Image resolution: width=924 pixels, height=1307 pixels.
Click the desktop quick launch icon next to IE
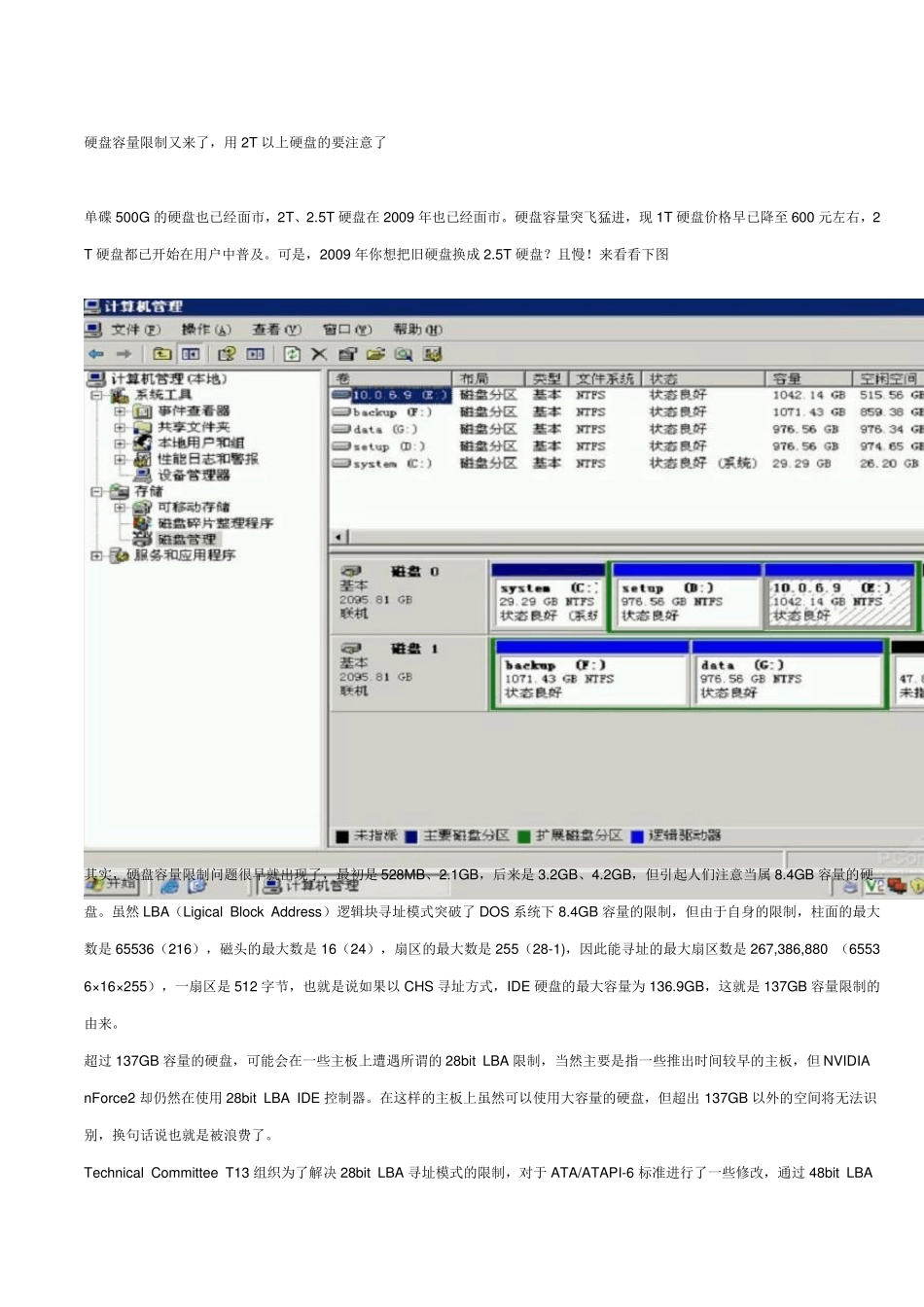pyautogui.click(x=197, y=885)
